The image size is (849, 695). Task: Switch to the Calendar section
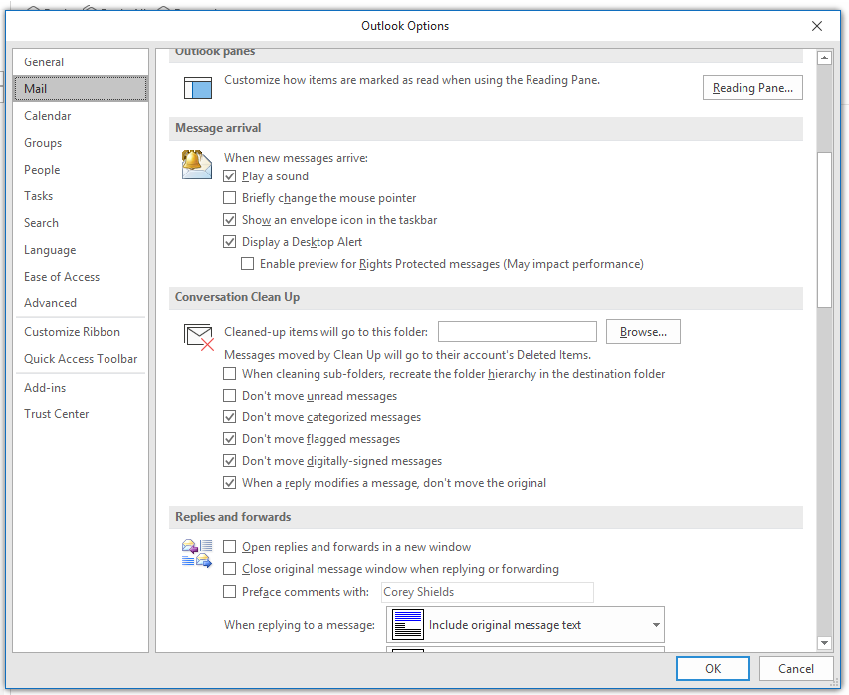pyautogui.click(x=48, y=115)
